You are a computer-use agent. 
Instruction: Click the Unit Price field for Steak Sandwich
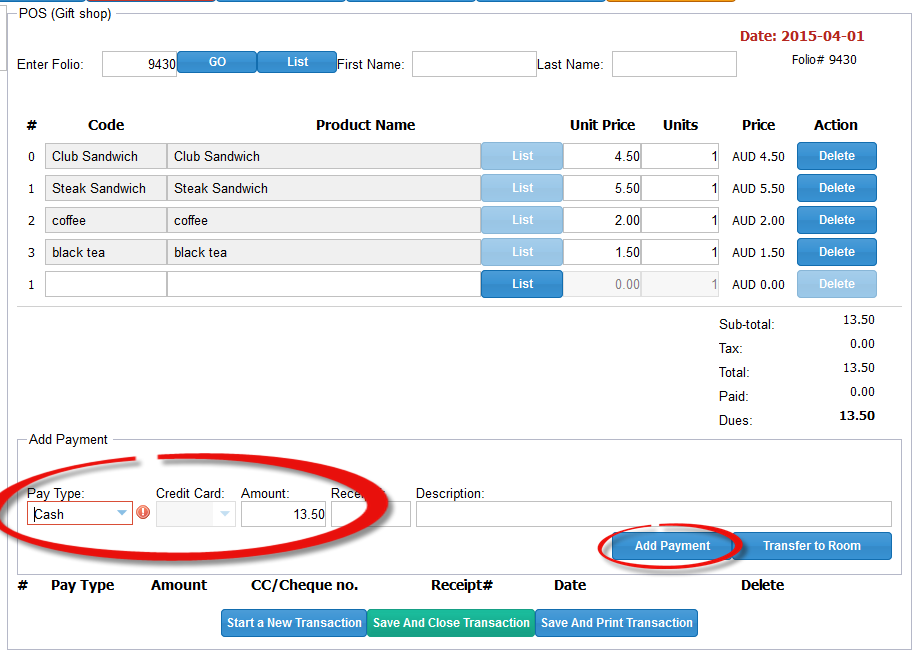click(x=602, y=188)
